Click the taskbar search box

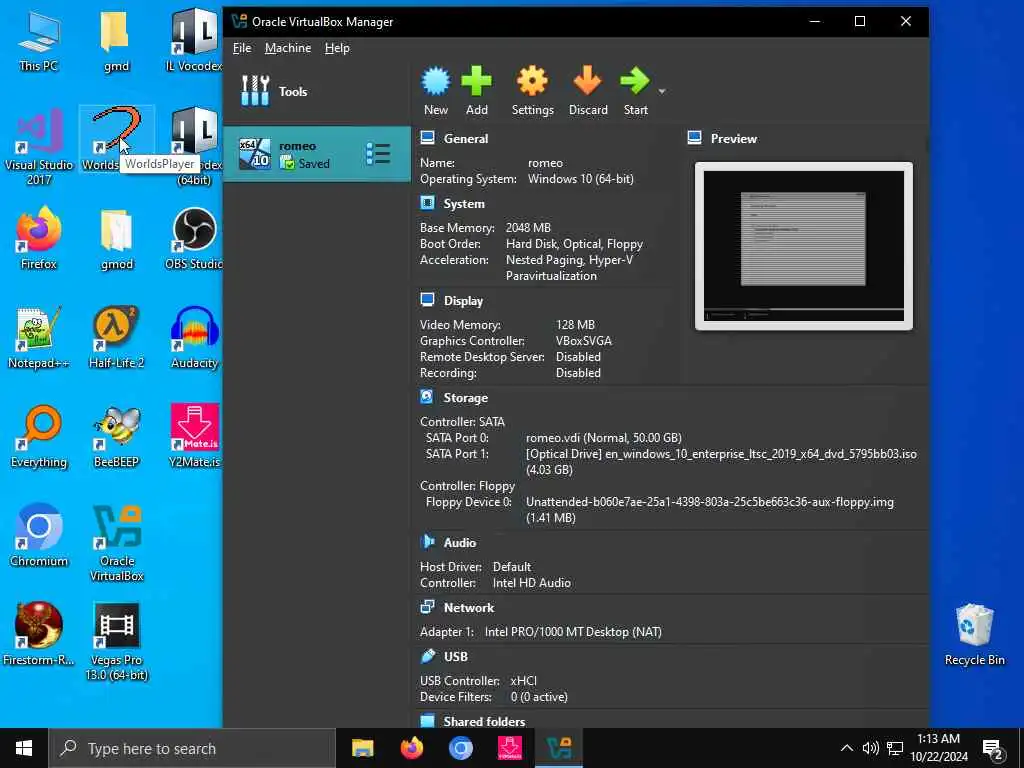coord(192,748)
